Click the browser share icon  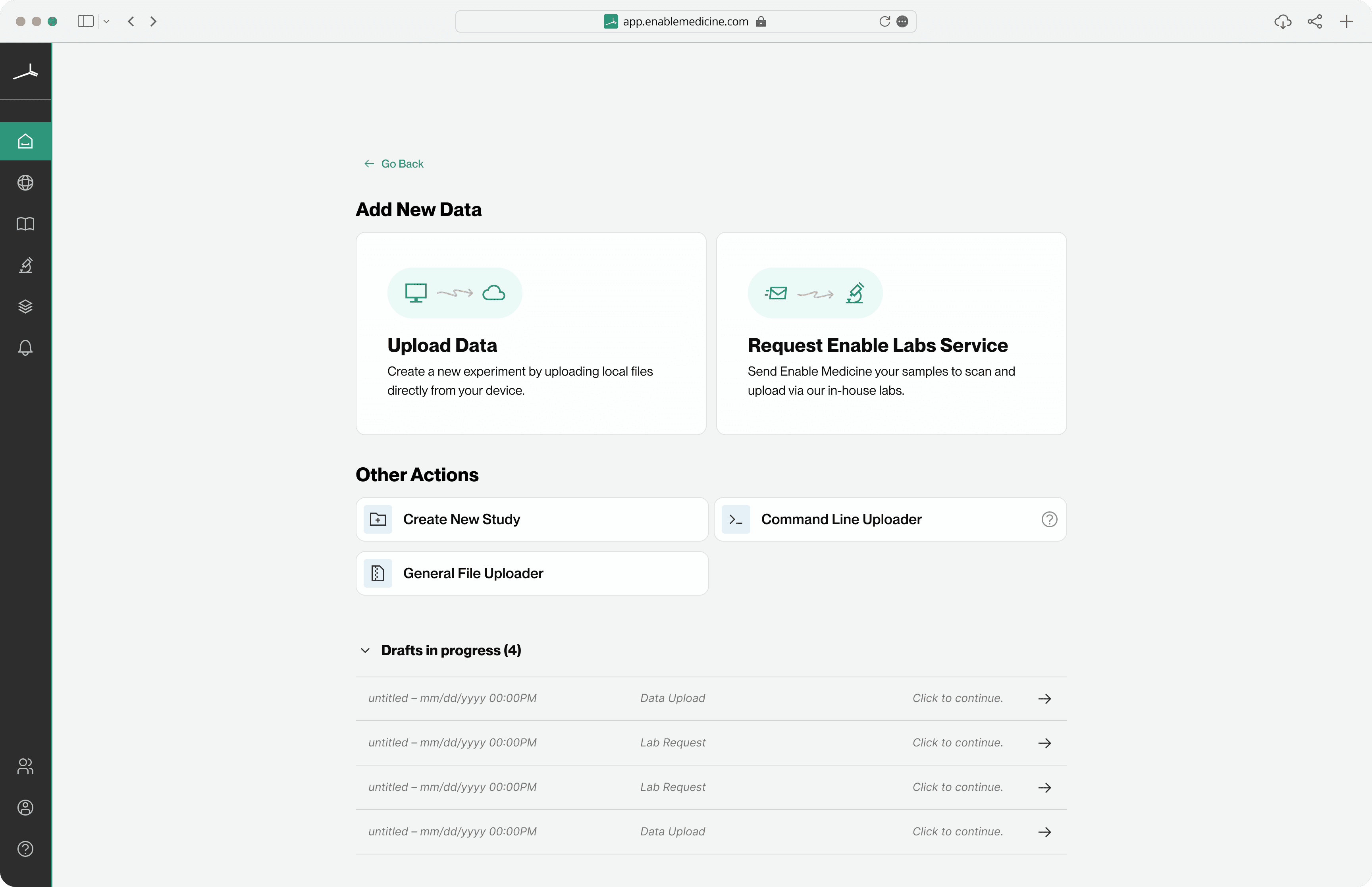click(1314, 21)
